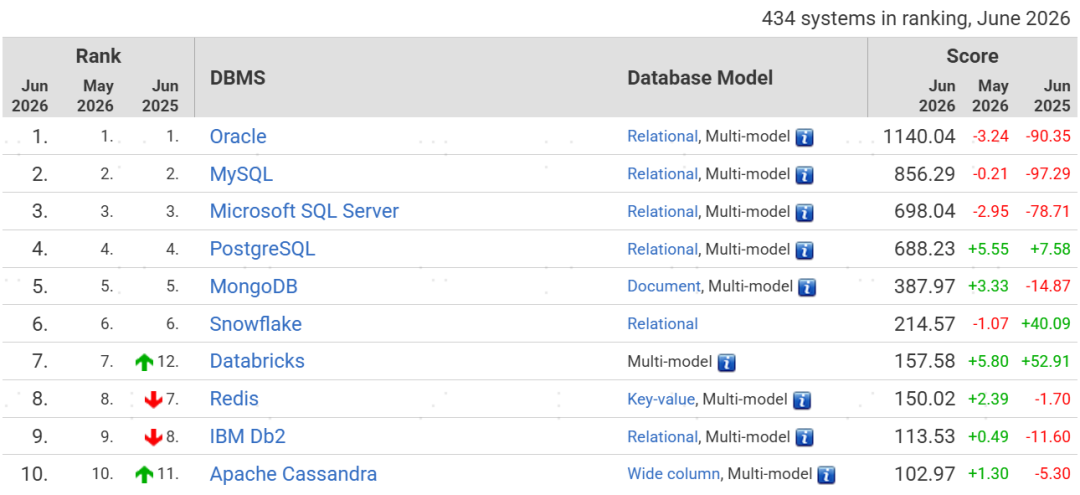
Task: Click the -97.29 yearly change for MySQL
Action: (1048, 174)
